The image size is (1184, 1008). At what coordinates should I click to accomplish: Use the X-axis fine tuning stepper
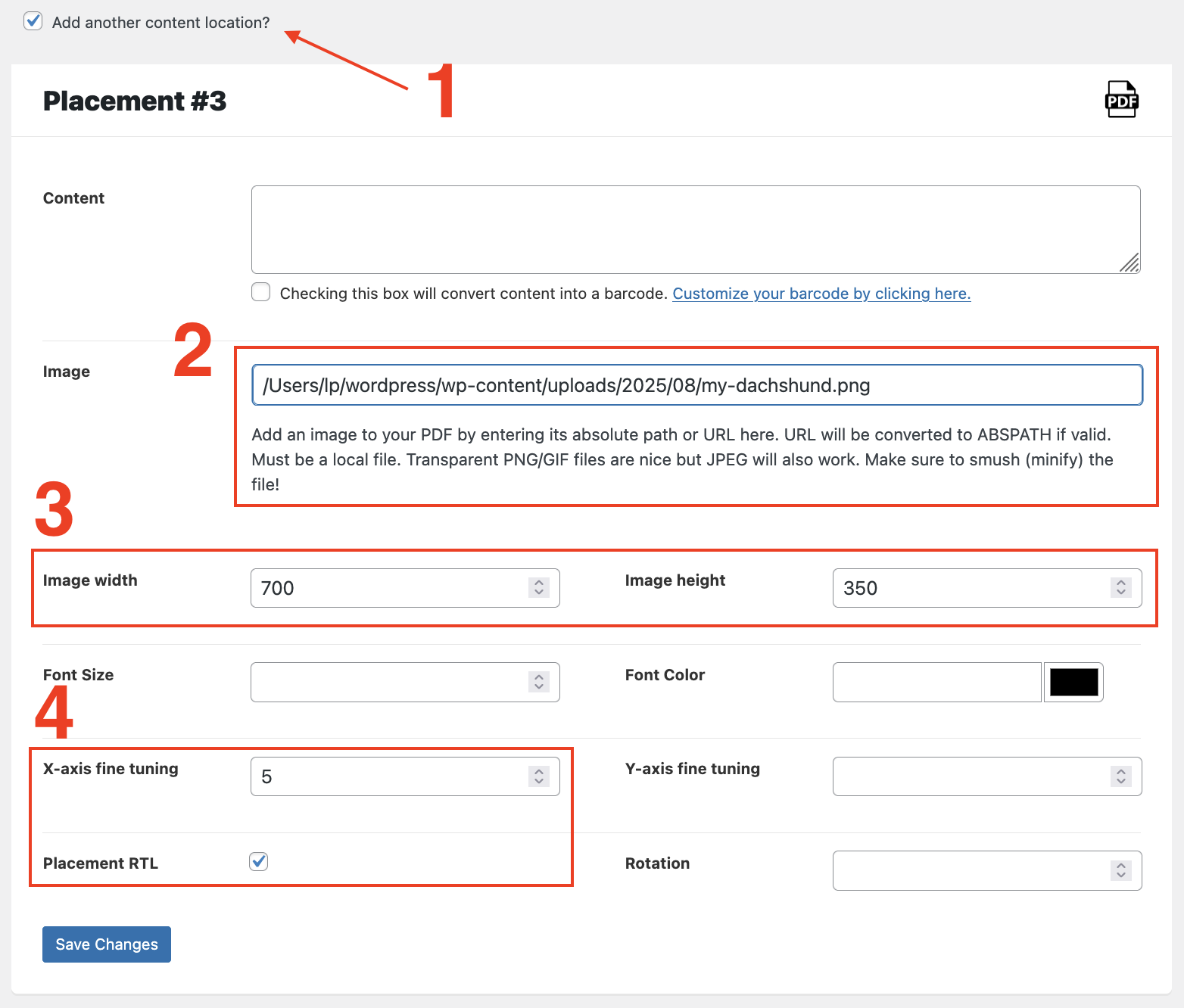(x=539, y=776)
